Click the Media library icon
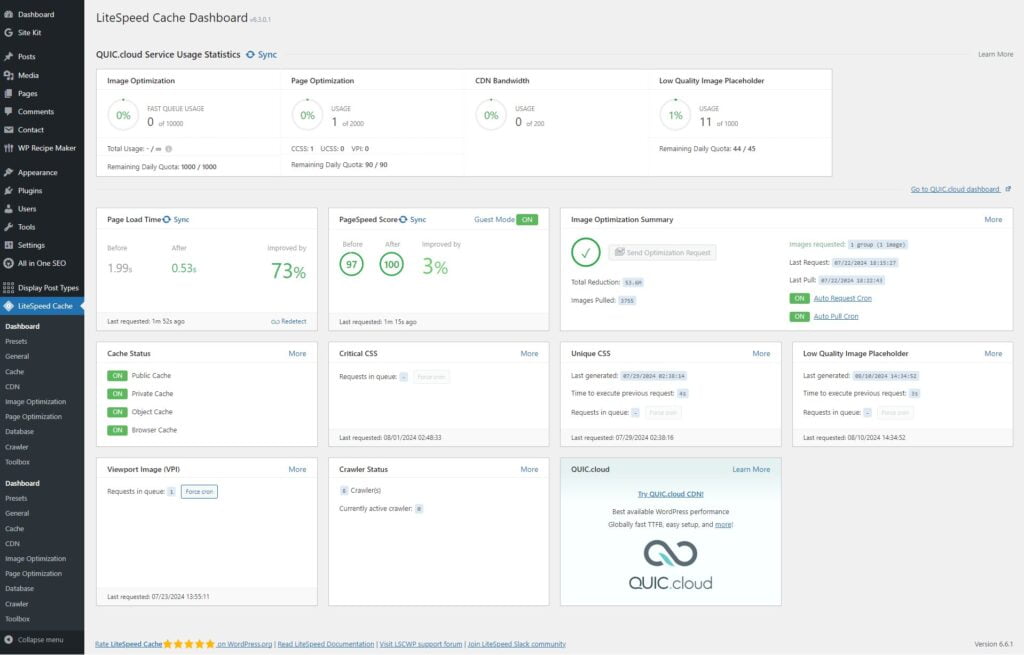1024x655 pixels. (8, 75)
